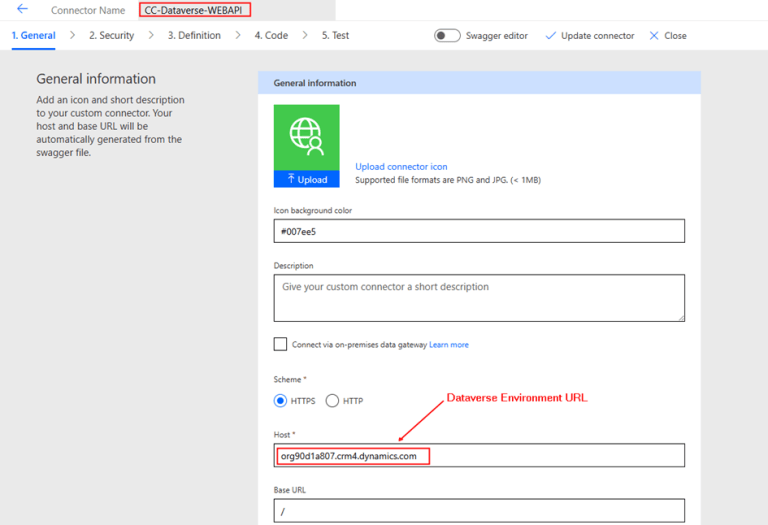Click the Close X icon
Viewport: 768px width, 525px height.
pyautogui.click(x=654, y=36)
